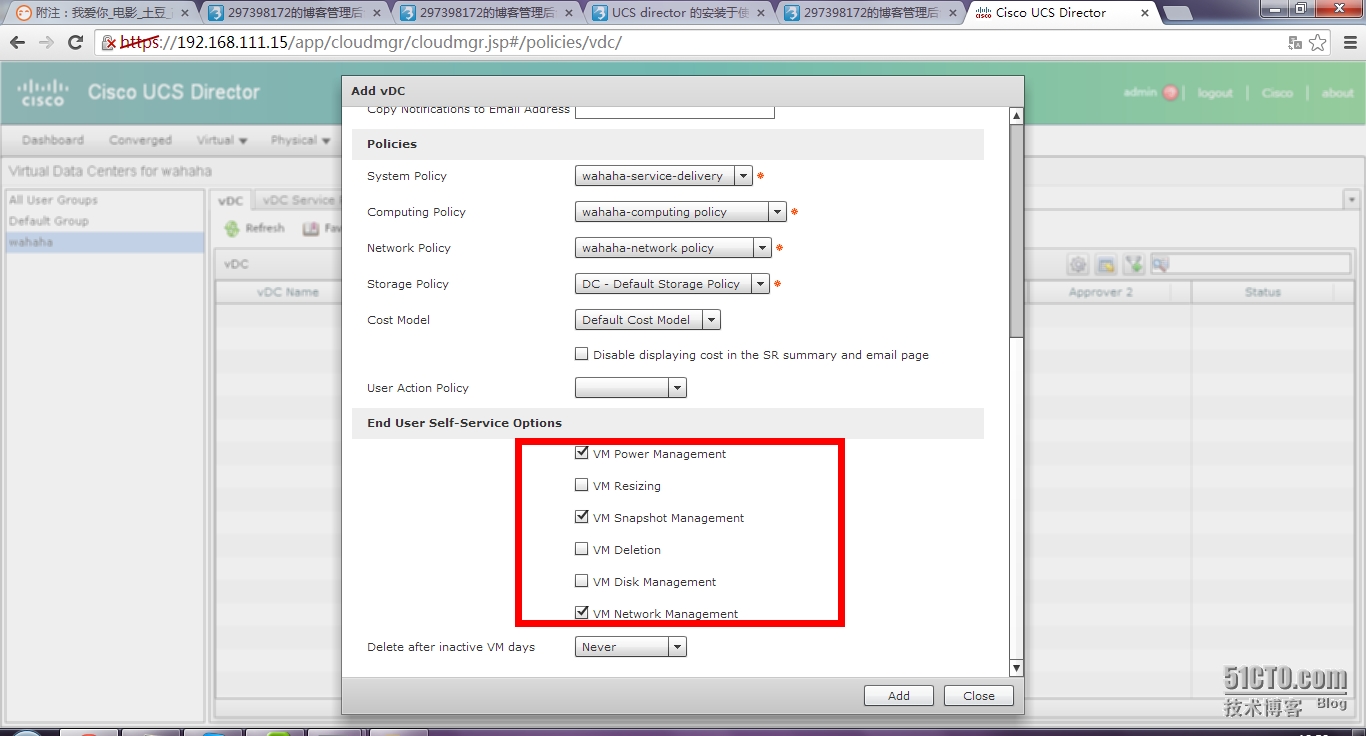Click the logout link
This screenshot has height=736, width=1366.
pyautogui.click(x=1215, y=93)
